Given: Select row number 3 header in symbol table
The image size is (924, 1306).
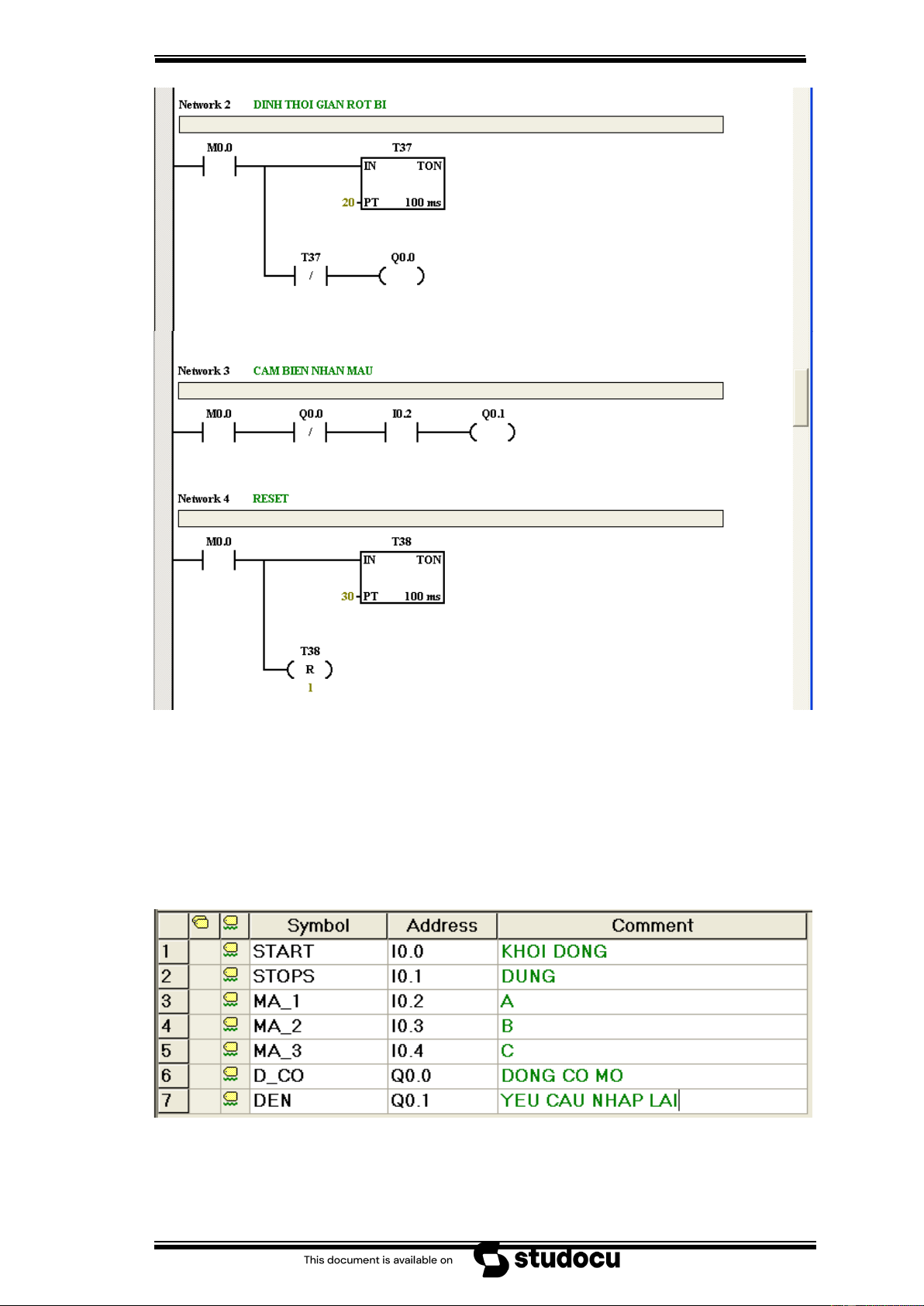Looking at the screenshot, I should (172, 1001).
